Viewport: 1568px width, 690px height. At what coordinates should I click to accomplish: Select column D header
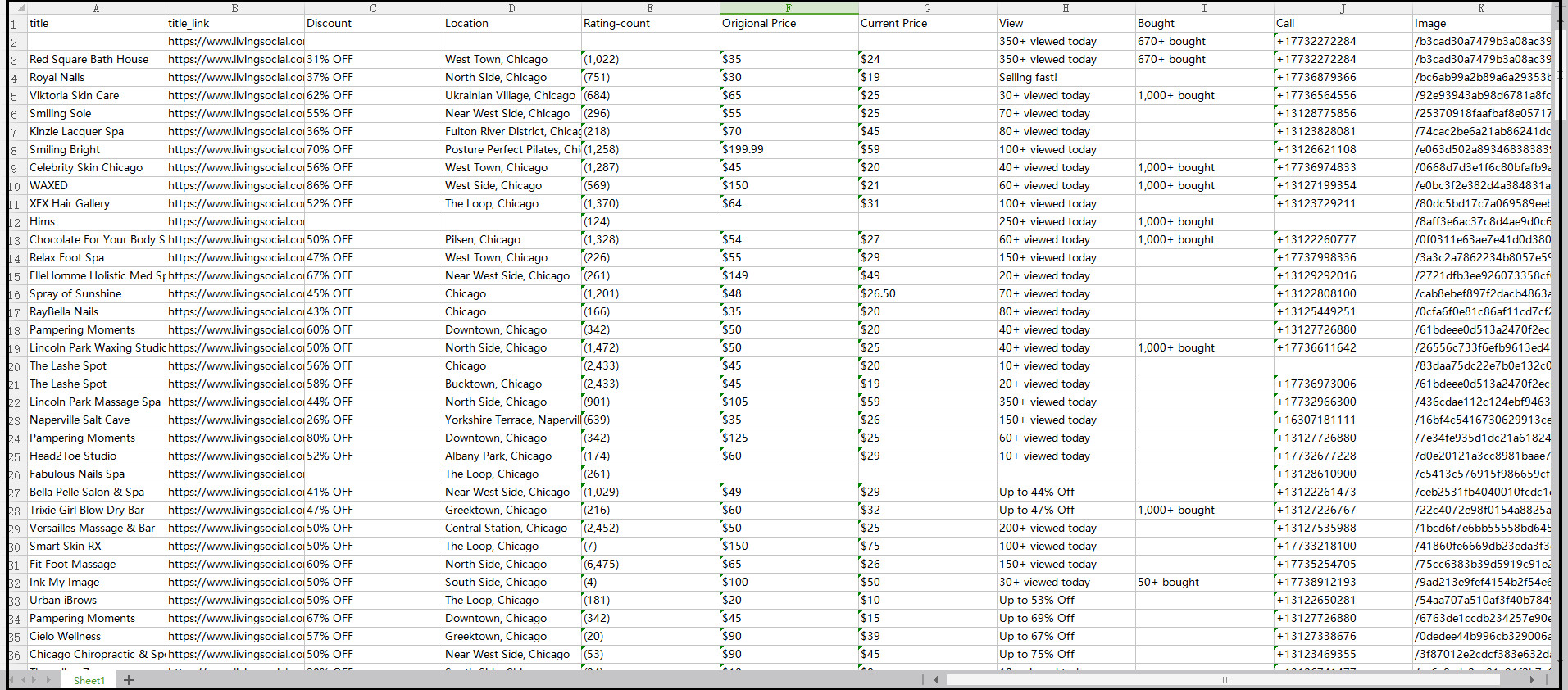pos(511,8)
